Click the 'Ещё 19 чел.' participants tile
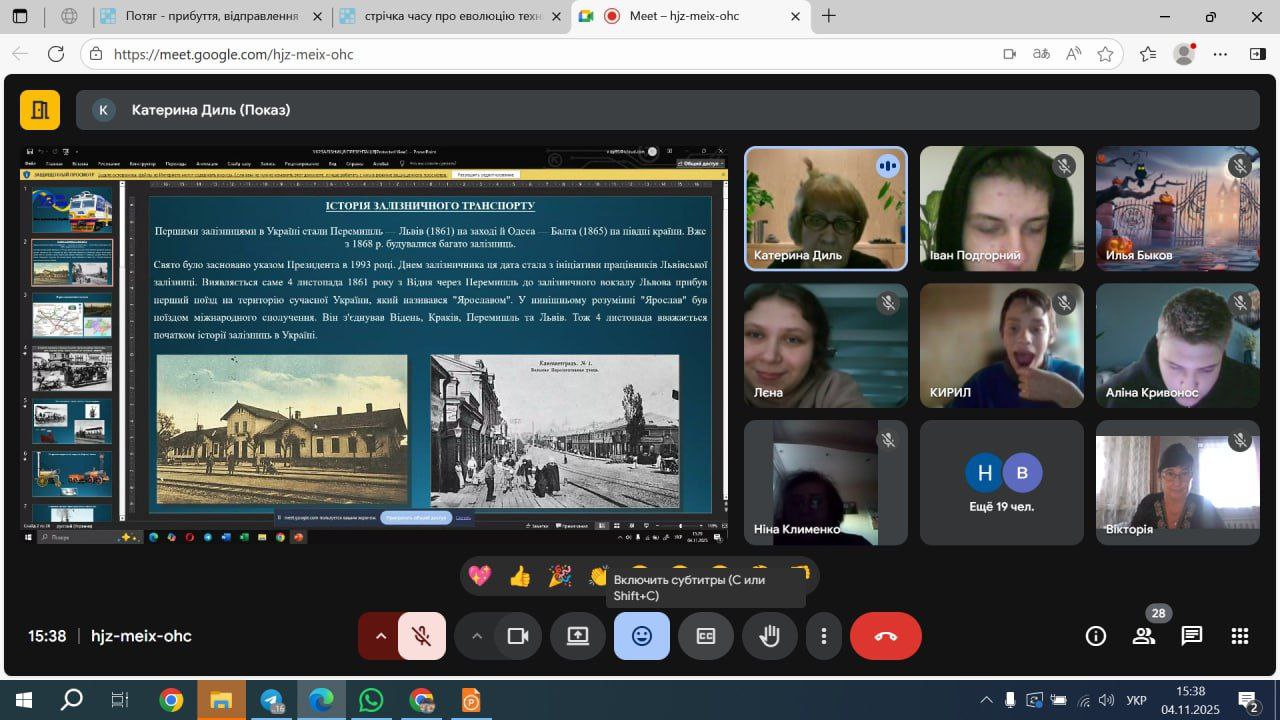1280x720 pixels. tap(1001, 482)
